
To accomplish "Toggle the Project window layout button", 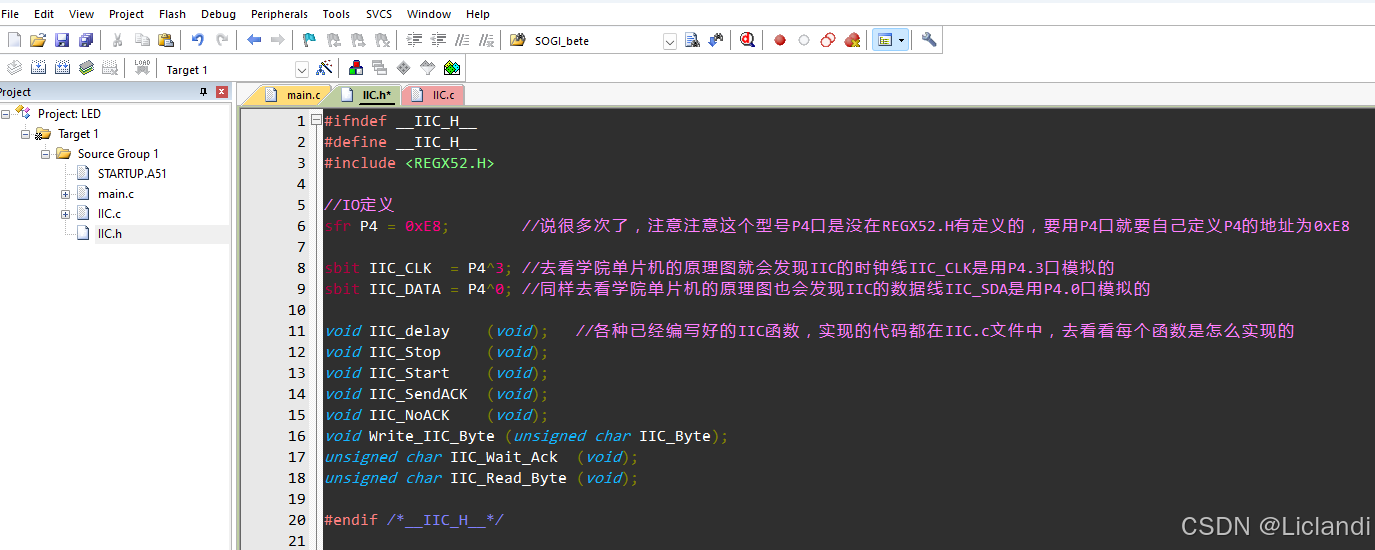I will [884, 40].
